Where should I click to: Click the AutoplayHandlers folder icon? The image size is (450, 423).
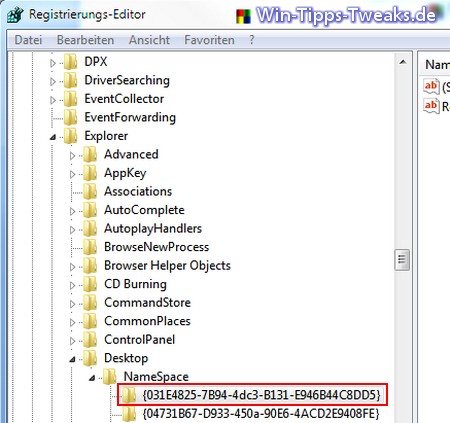click(90, 229)
